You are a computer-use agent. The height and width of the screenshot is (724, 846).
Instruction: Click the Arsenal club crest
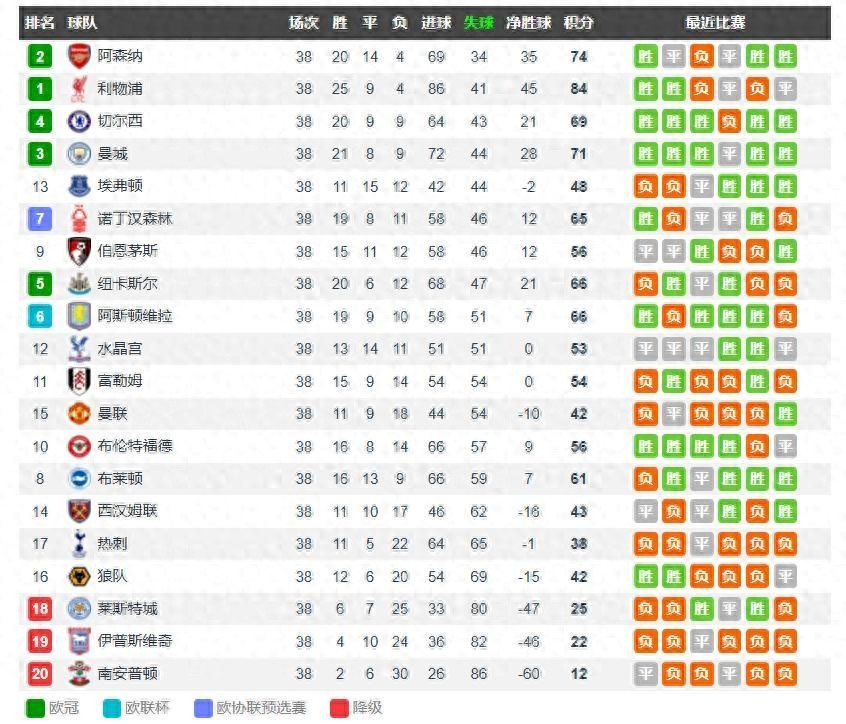point(79,56)
